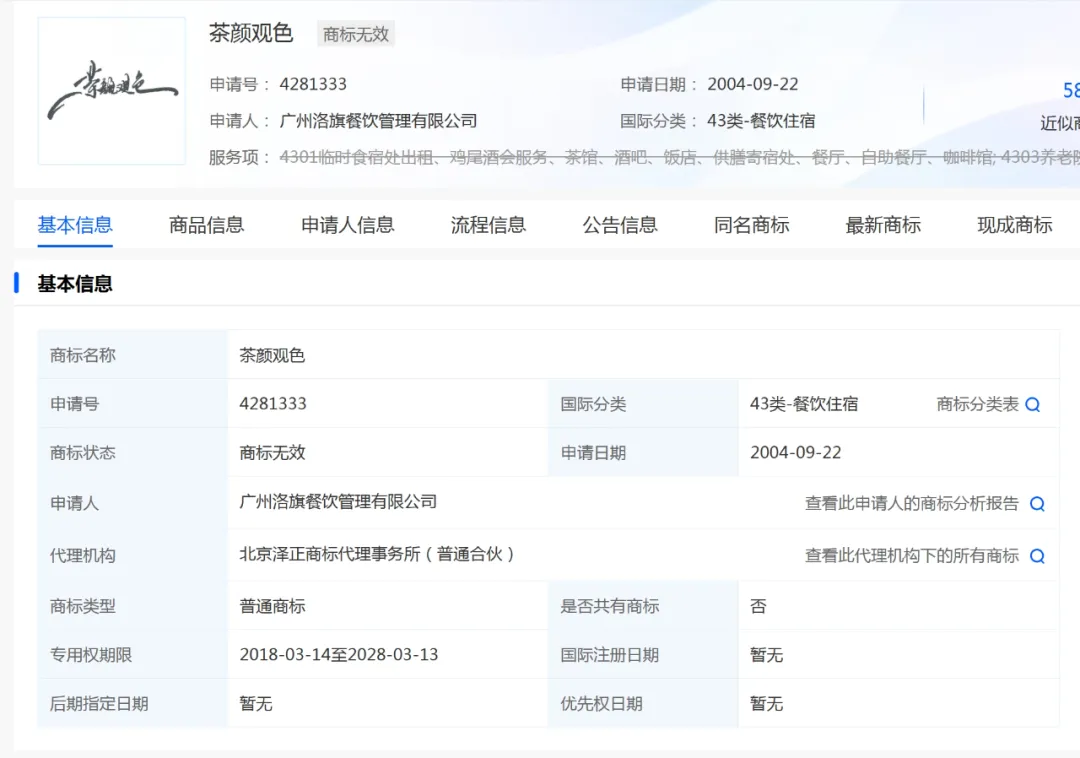Switch to the 基本信息 tab
The image size is (1080, 758).
point(75,225)
